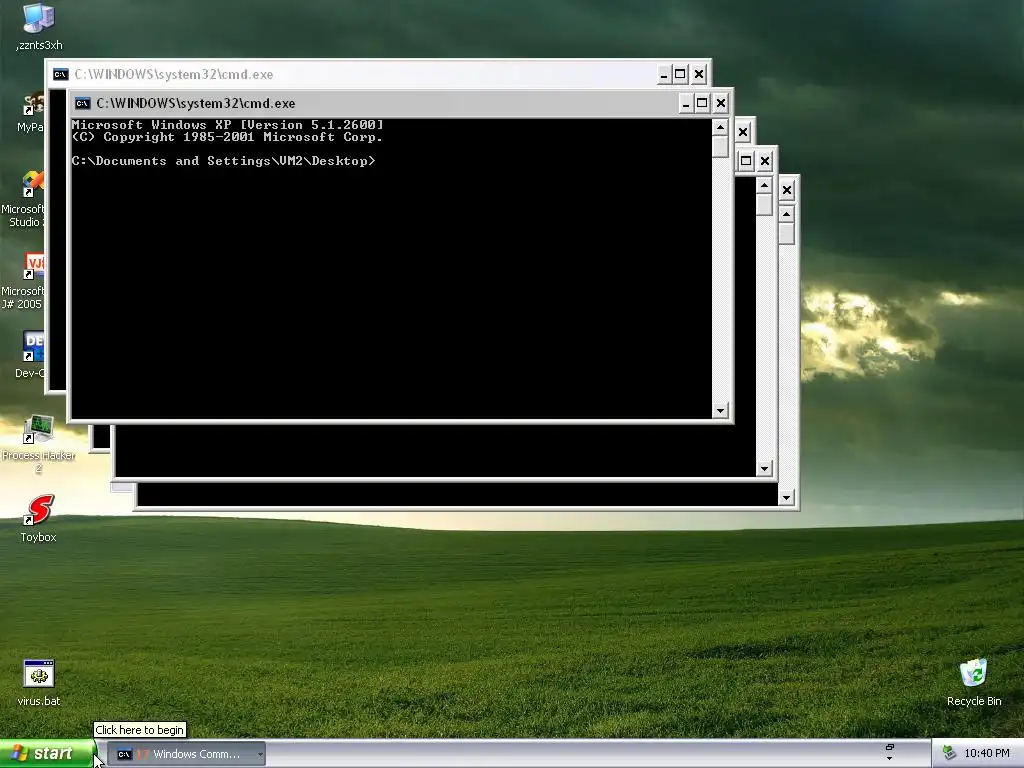Click the 10:40 PM clock

pyautogui.click(x=987, y=754)
